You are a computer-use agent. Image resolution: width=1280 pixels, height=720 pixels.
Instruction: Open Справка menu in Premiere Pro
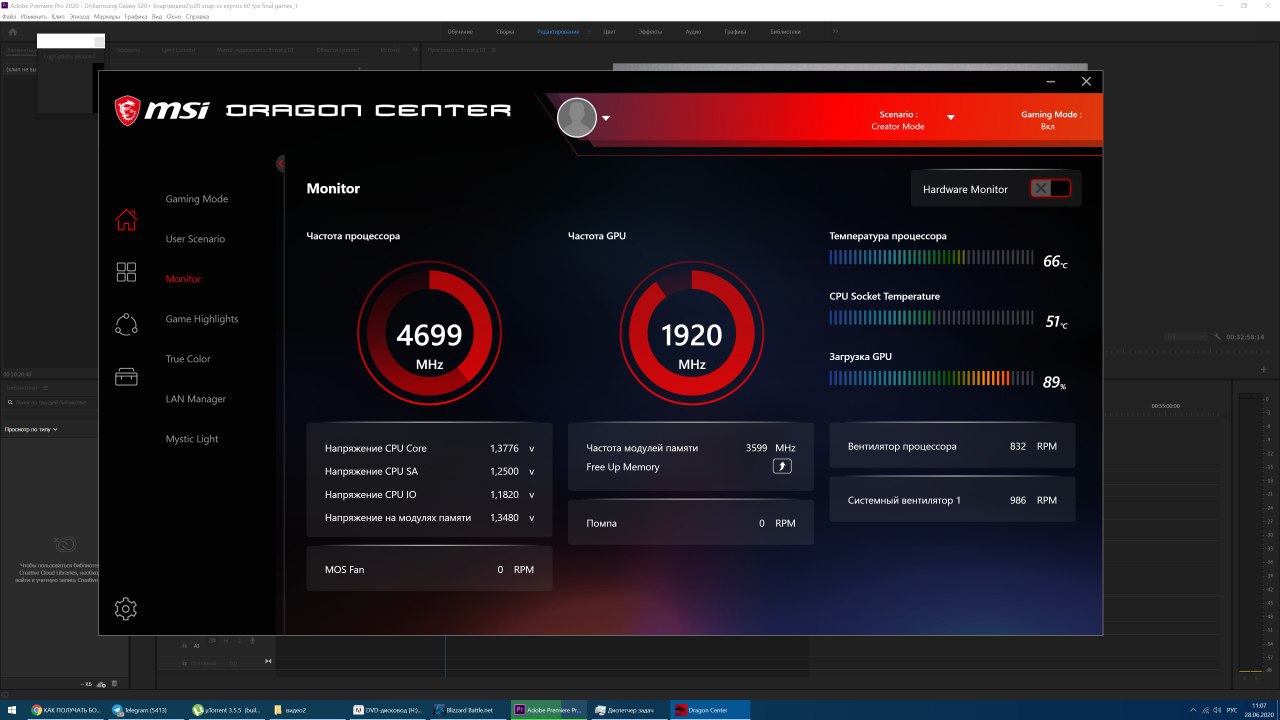tap(197, 17)
